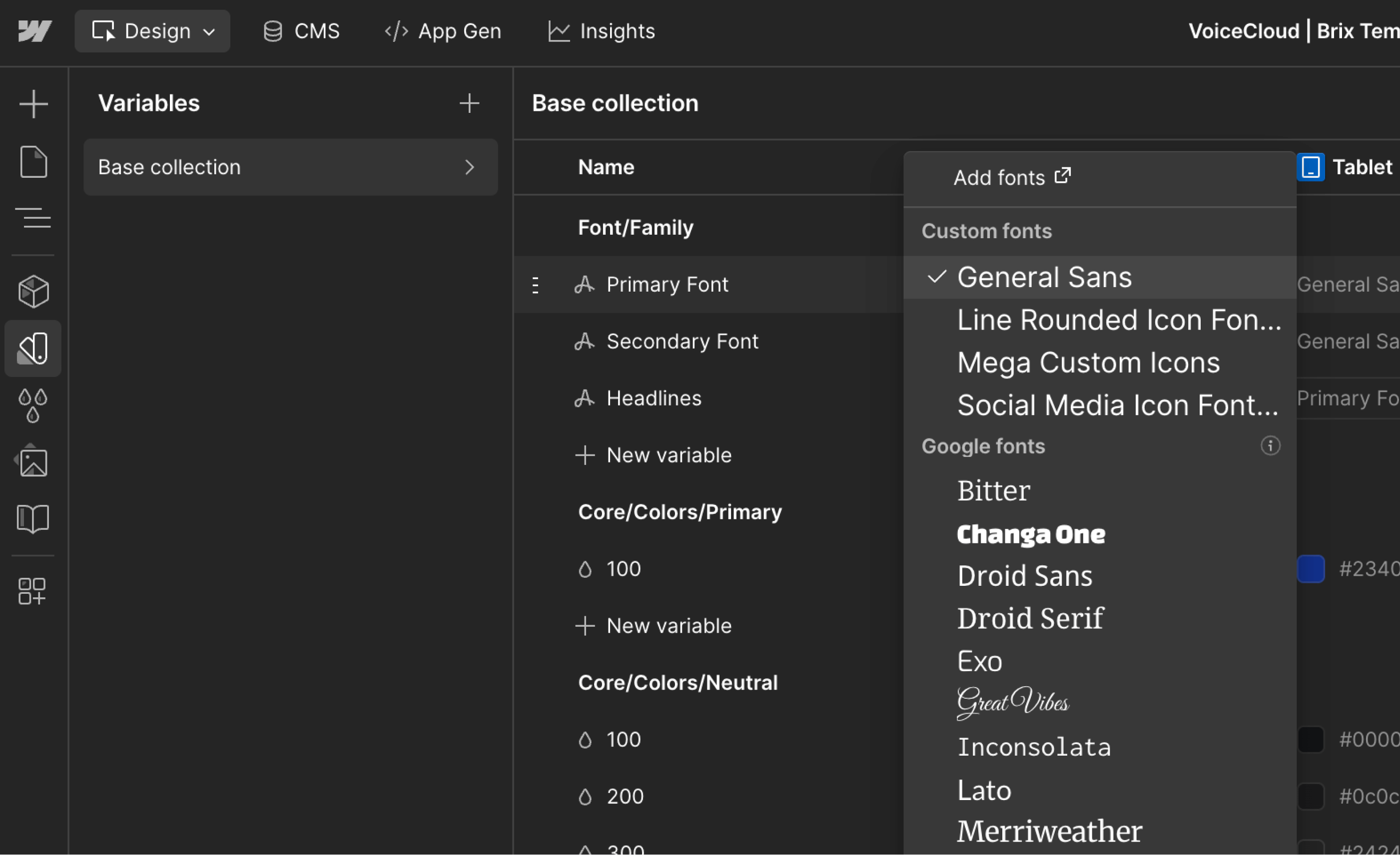Open the Insights tab
This screenshot has height=855, width=1400.
(x=601, y=31)
